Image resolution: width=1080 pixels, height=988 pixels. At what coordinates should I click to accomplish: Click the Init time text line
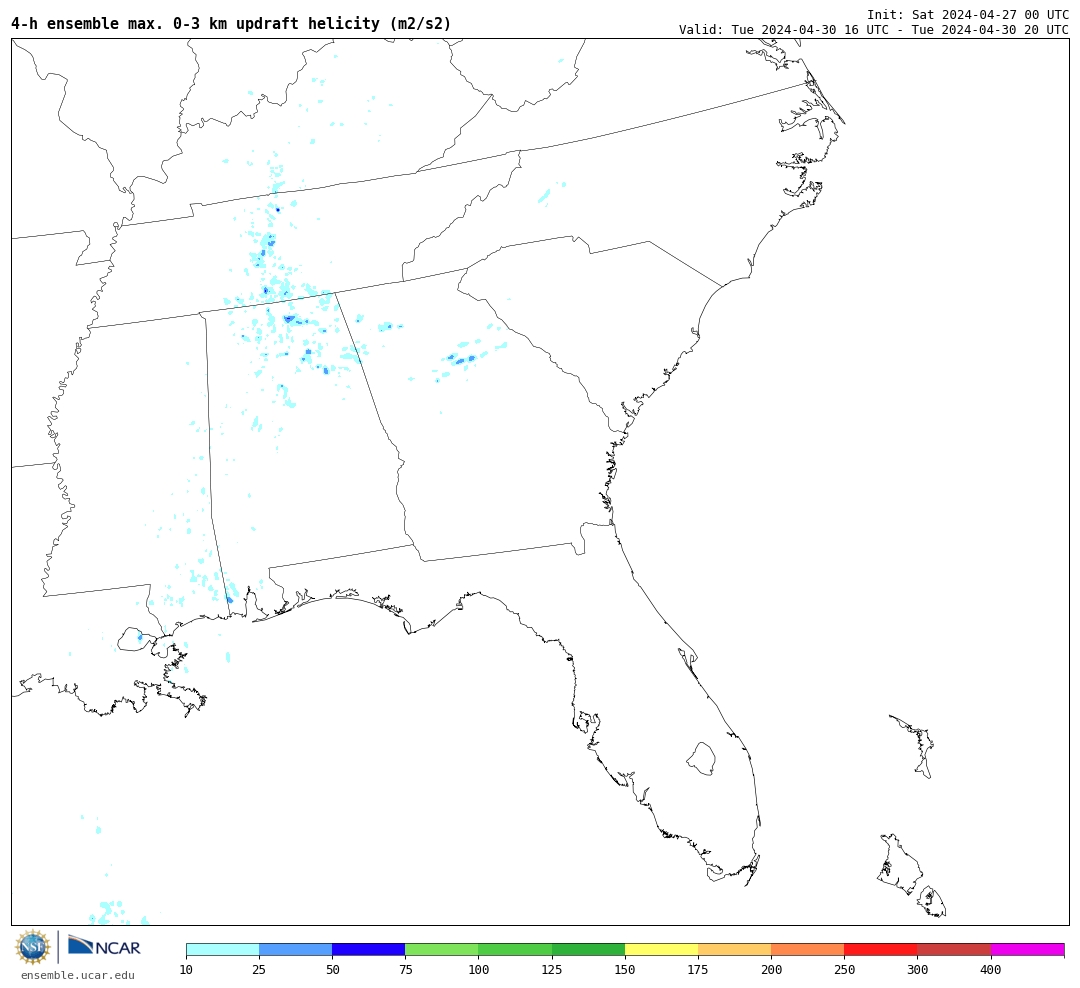point(968,14)
